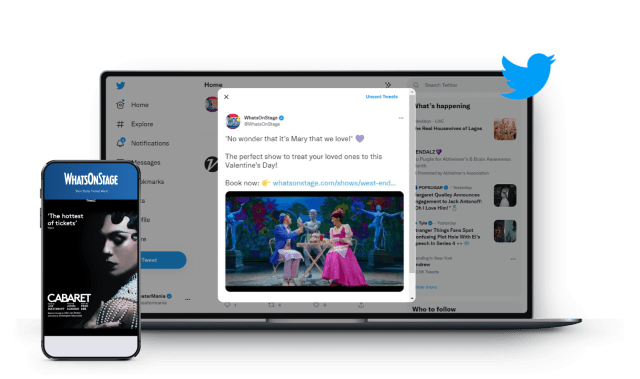The width and height of the screenshot is (640, 379).
Task: Click the Twitter bird logo in sidebar
Action: tap(120, 86)
